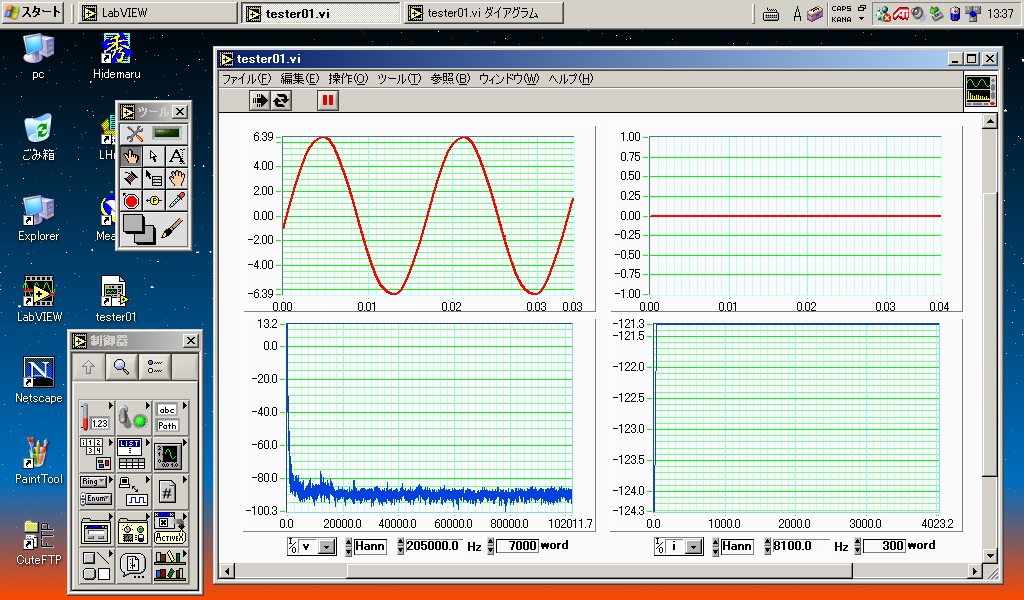This screenshot has height=600, width=1024.
Task: Select the Breakpoint stop-sign tool
Action: click(x=131, y=201)
